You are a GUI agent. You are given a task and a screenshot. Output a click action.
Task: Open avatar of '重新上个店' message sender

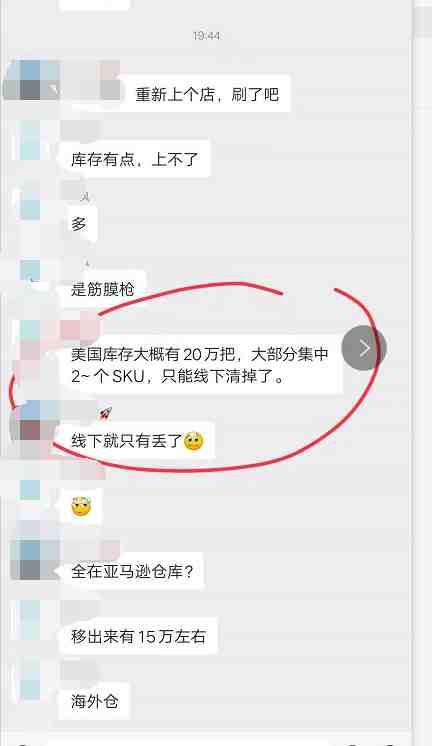tap(30, 80)
